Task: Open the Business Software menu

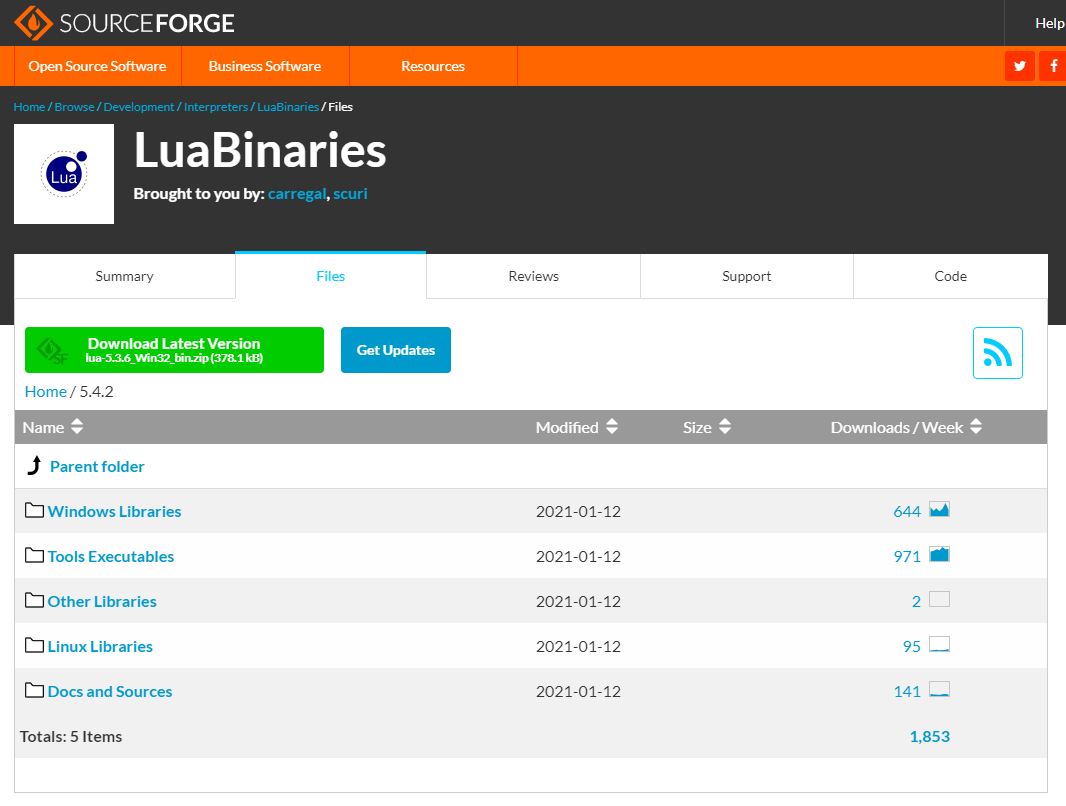Action: pyautogui.click(x=265, y=66)
